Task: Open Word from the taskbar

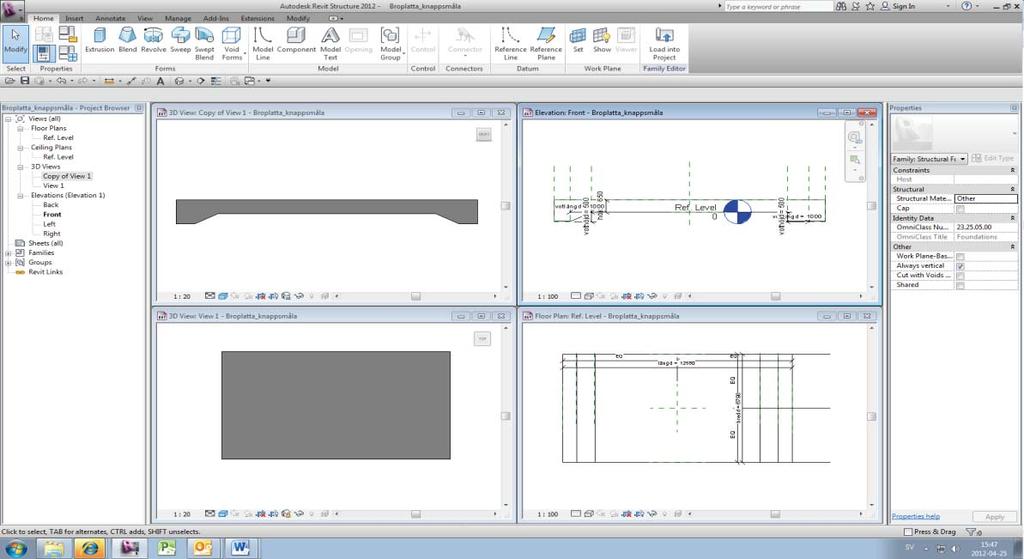Action: point(240,549)
